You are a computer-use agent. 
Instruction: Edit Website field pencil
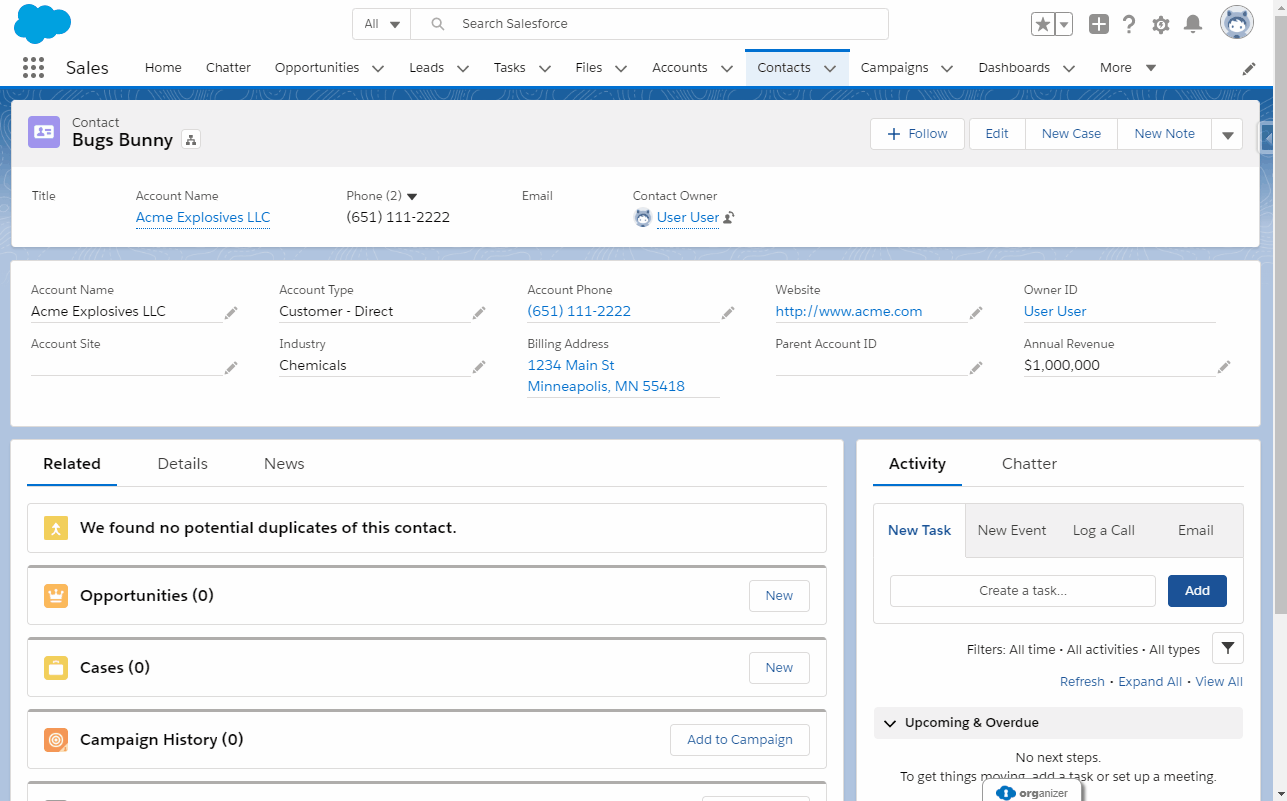(976, 312)
